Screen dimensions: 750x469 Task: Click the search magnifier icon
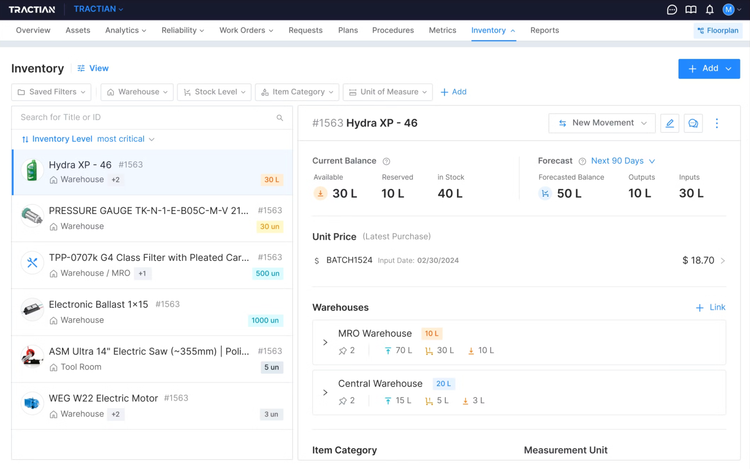pos(280,118)
